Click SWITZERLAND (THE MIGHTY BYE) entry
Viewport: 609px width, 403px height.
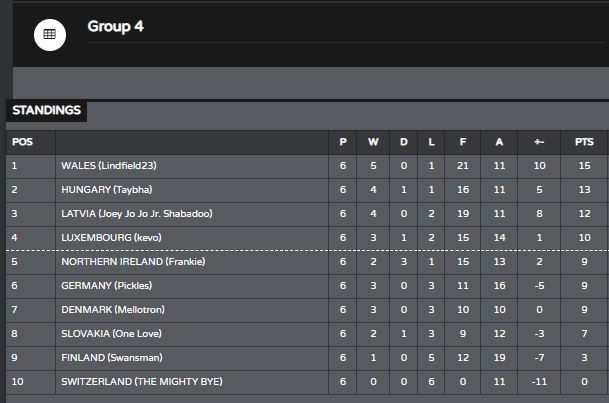click(142, 382)
